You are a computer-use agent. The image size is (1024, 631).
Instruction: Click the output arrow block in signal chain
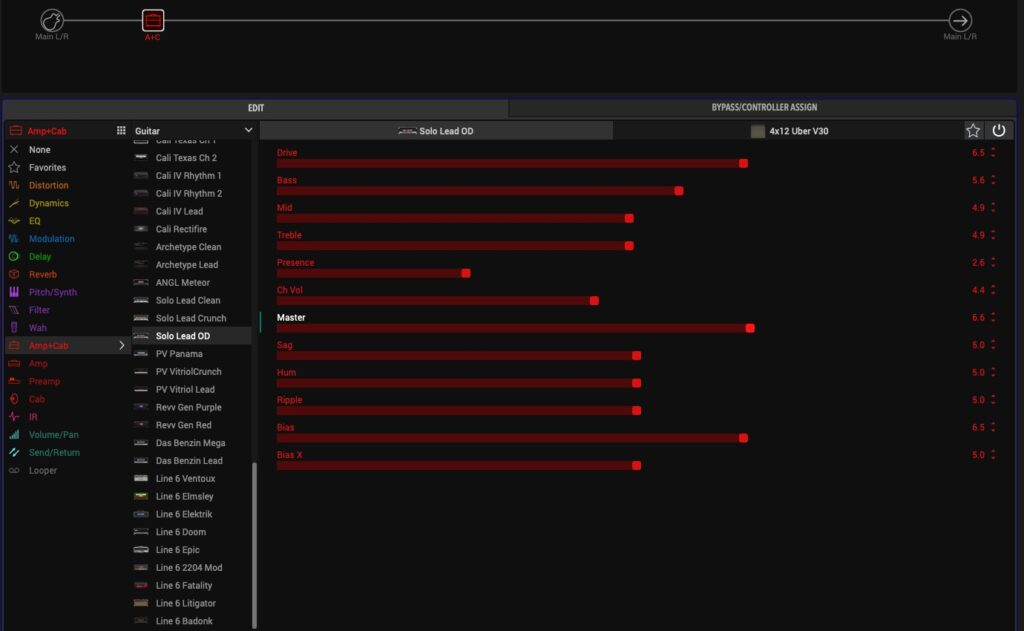[960, 20]
